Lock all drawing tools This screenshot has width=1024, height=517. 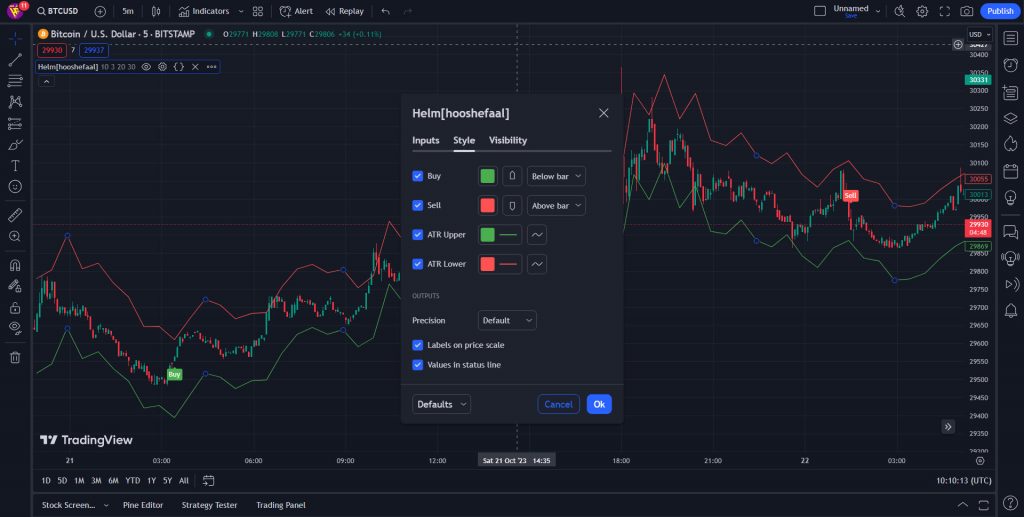(x=15, y=307)
